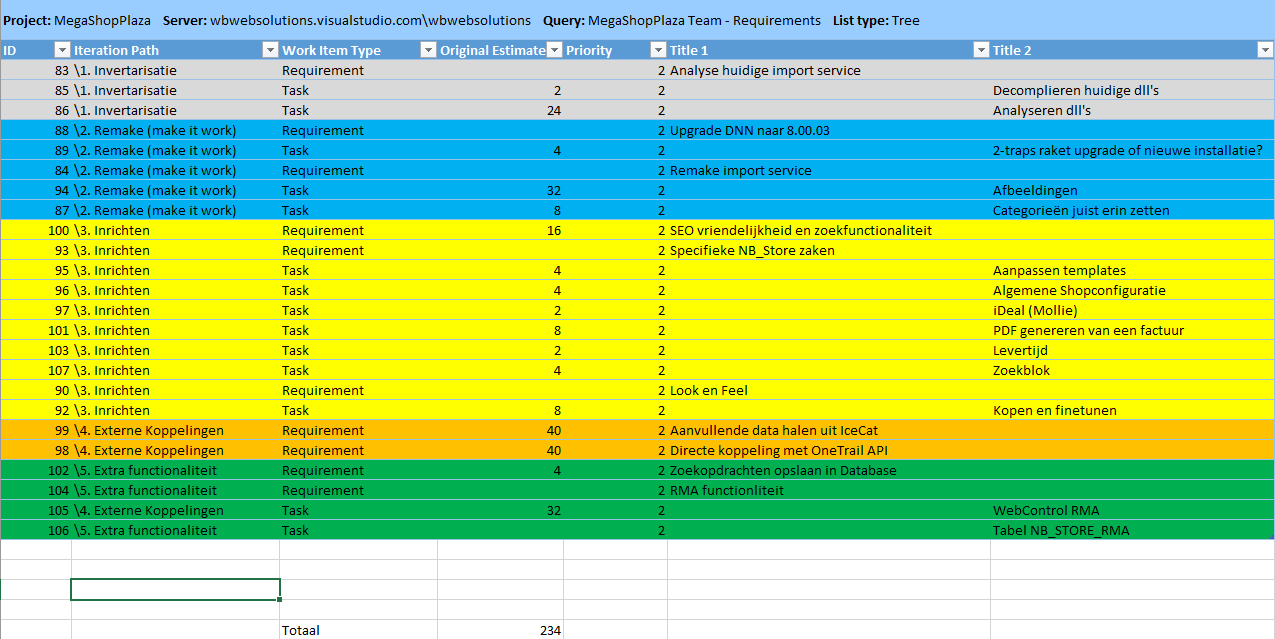Viewport: 1275px width, 639px height.
Task: Select the Work Item Type header cell
Action: click(358, 50)
